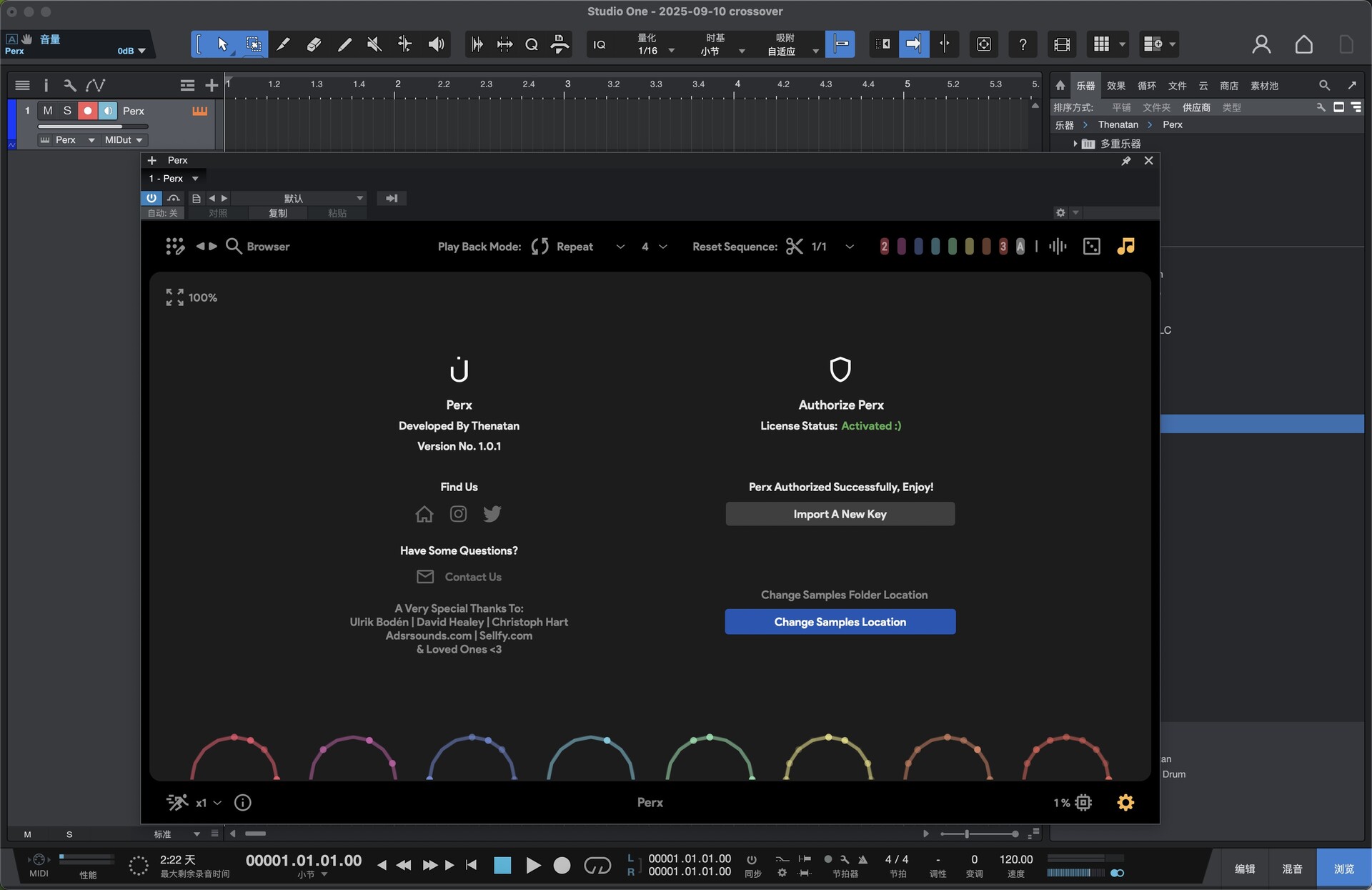Show Perx info circle icon
Image resolution: width=1372 pixels, height=890 pixels.
coord(243,803)
